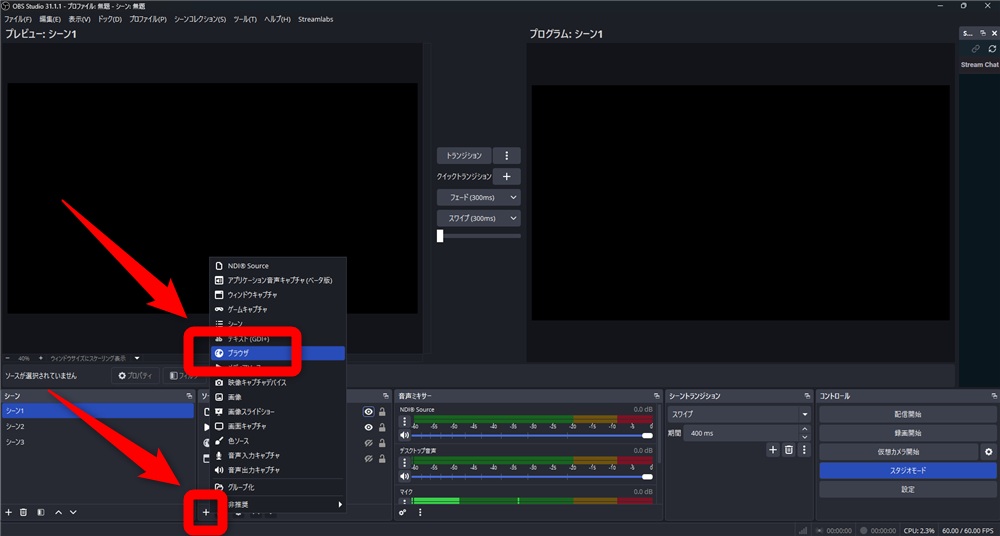Move scene down with the down arrow

point(73,512)
